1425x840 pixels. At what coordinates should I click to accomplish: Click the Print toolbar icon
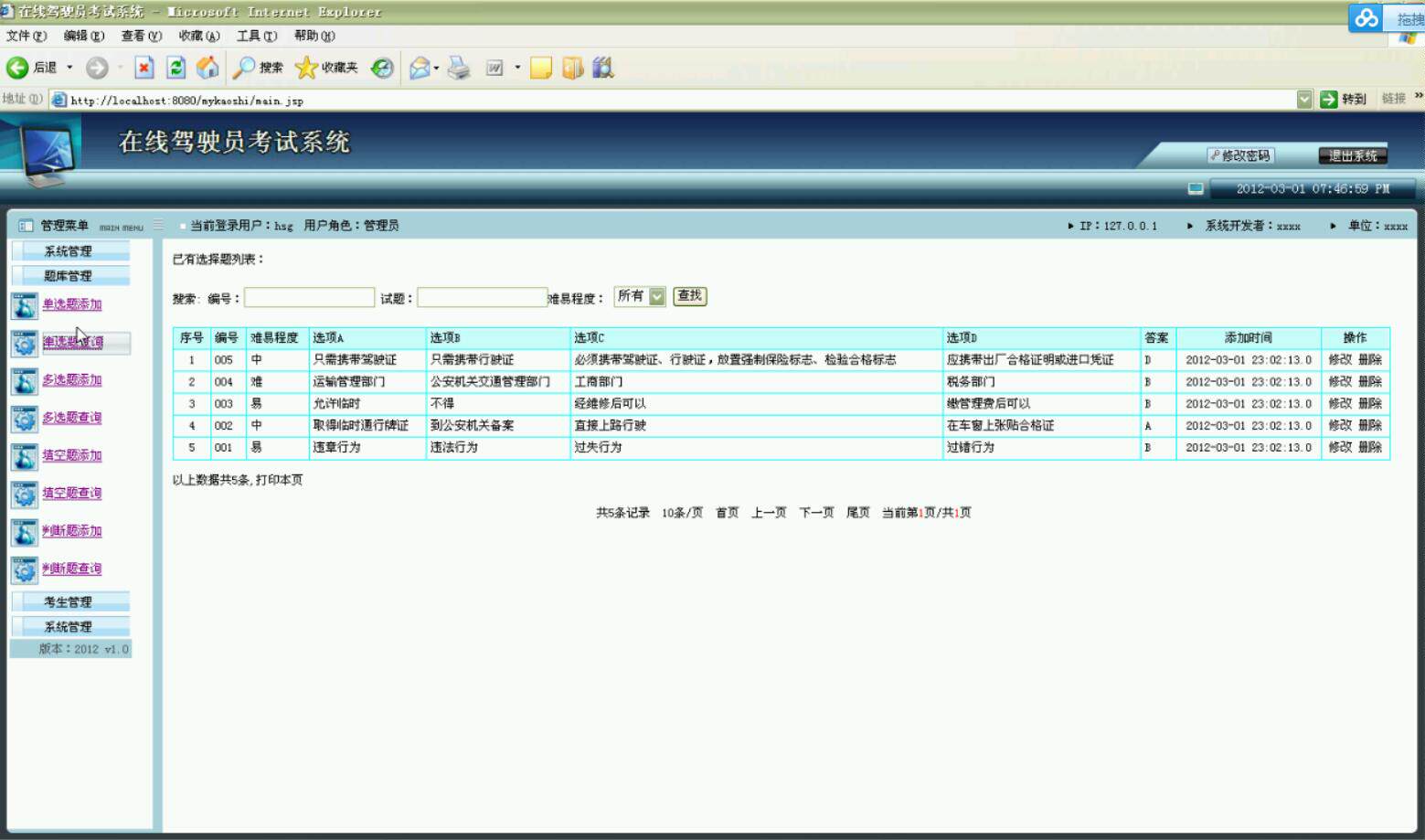click(457, 67)
